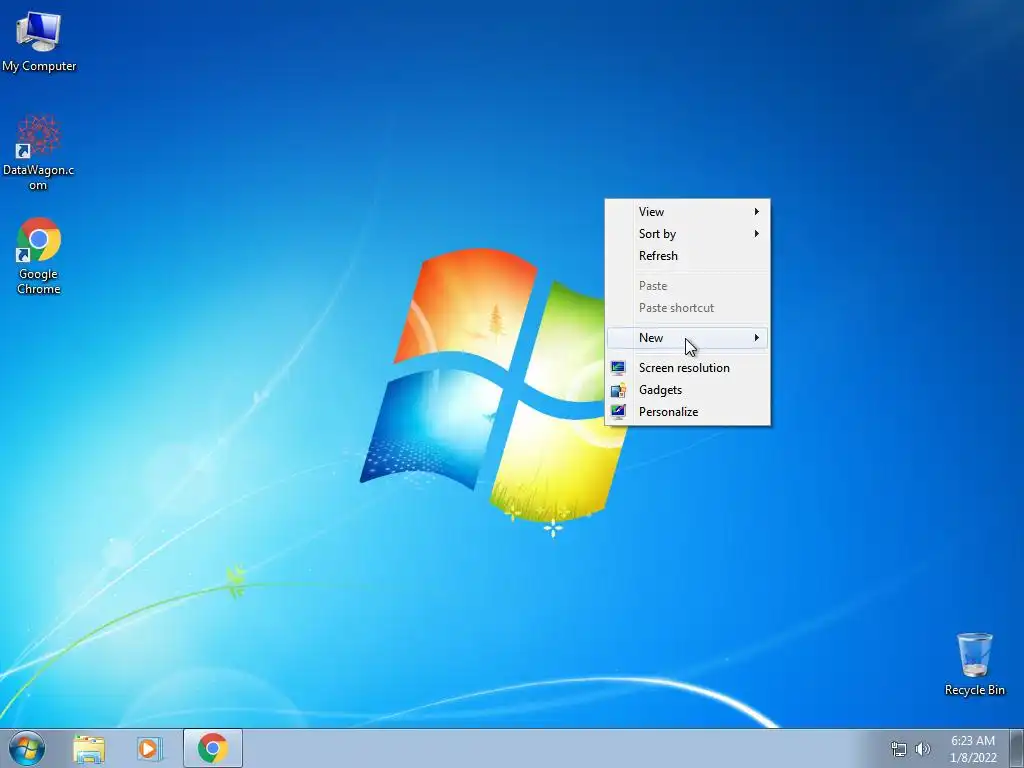Switch to Chrome in the taskbar
Image resolution: width=1024 pixels, height=768 pixels.
[x=213, y=748]
